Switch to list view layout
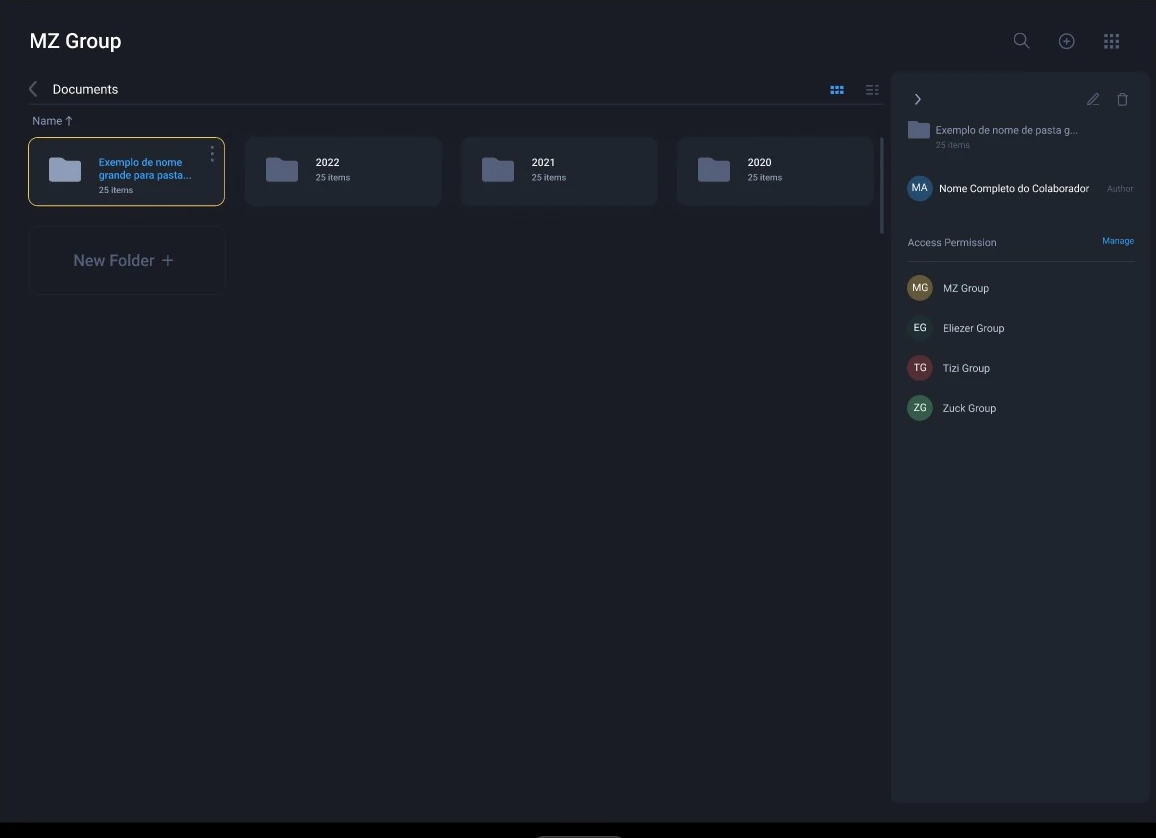The height and width of the screenshot is (838, 1156). (x=872, y=90)
